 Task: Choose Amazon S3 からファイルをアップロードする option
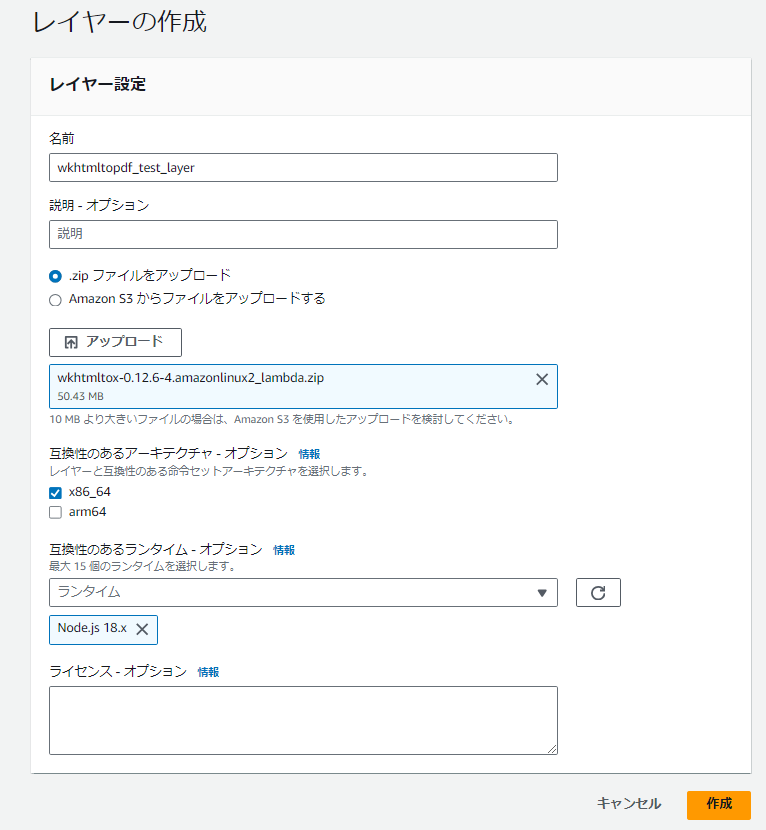click(55, 298)
